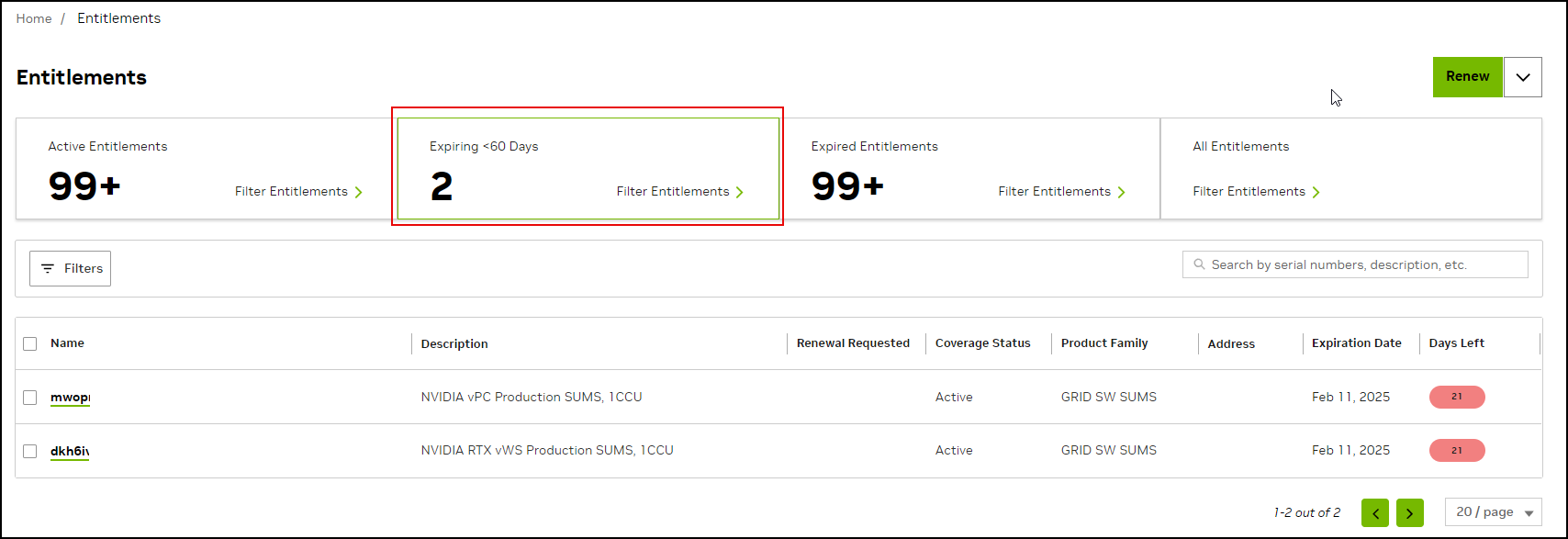The image size is (1568, 539).
Task: Click the Product Family column header
Action: click(x=1104, y=343)
